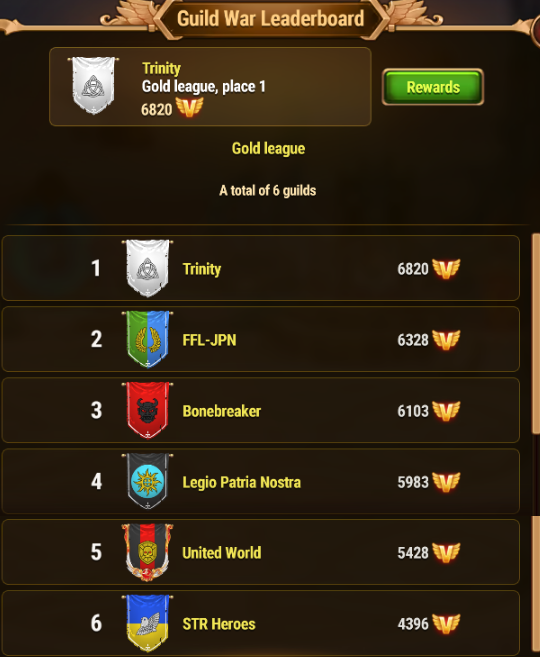
Task: Select STR Heroes blue and yellow banner
Action: (147, 623)
